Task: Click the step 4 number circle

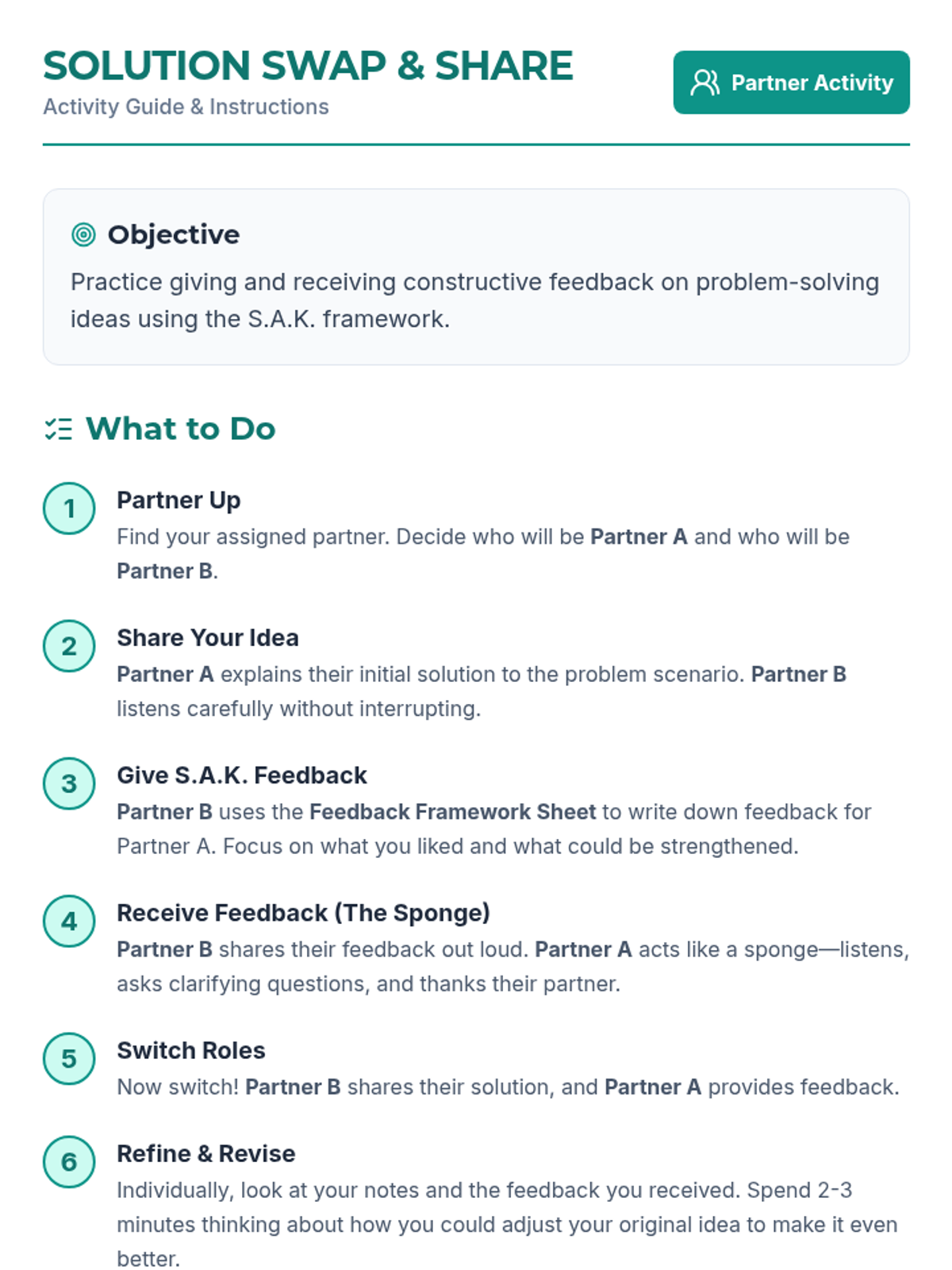Action: coord(69,921)
